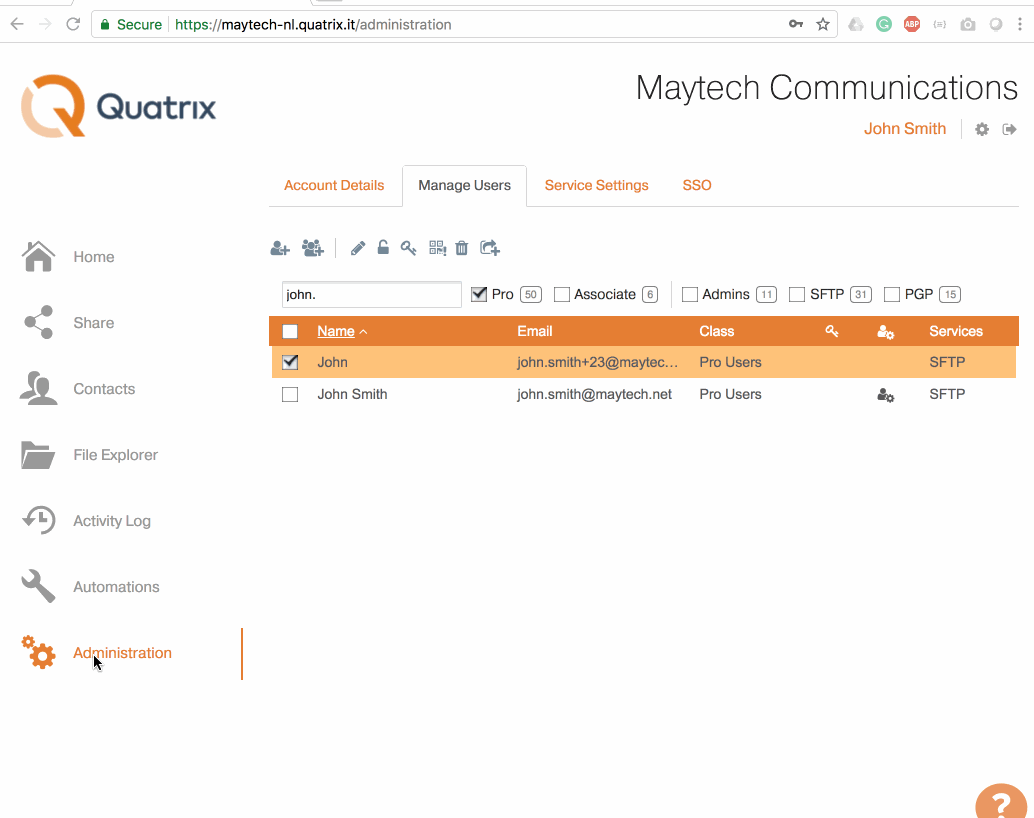Click the John Smith profile link
1034x818 pixels.
(905, 129)
